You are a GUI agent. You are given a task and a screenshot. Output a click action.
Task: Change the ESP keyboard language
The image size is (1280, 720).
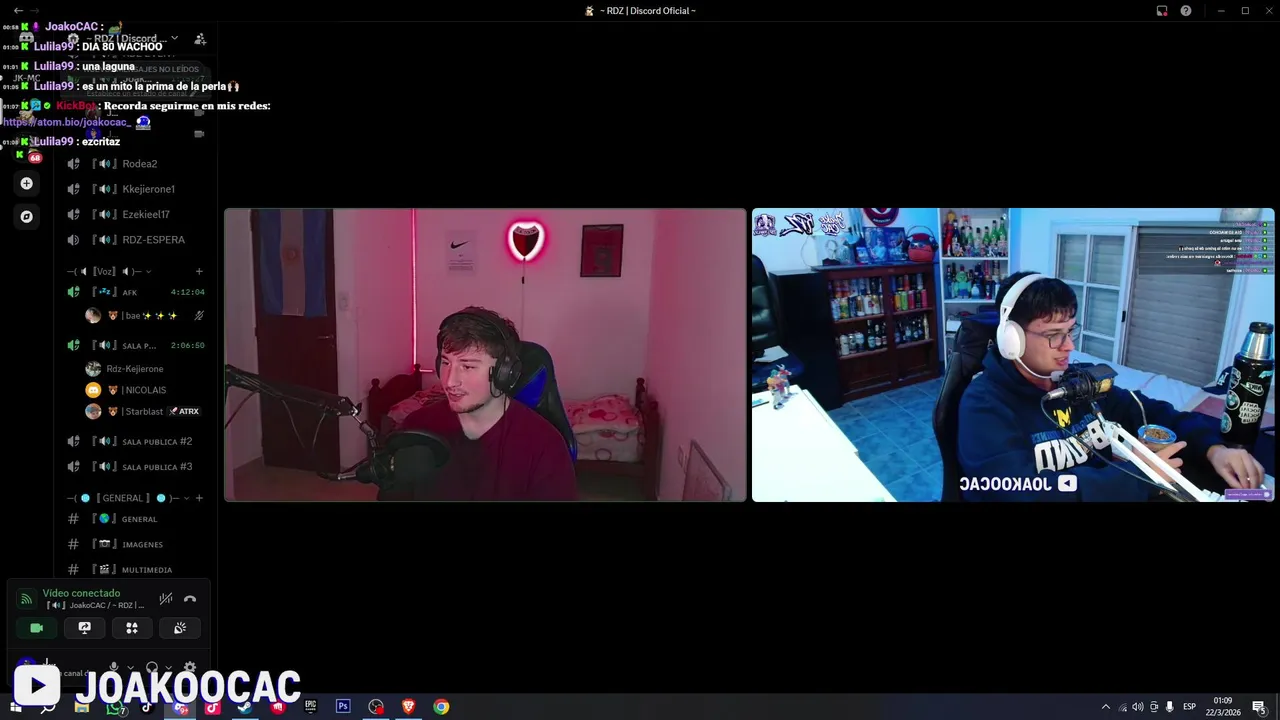coord(1190,707)
